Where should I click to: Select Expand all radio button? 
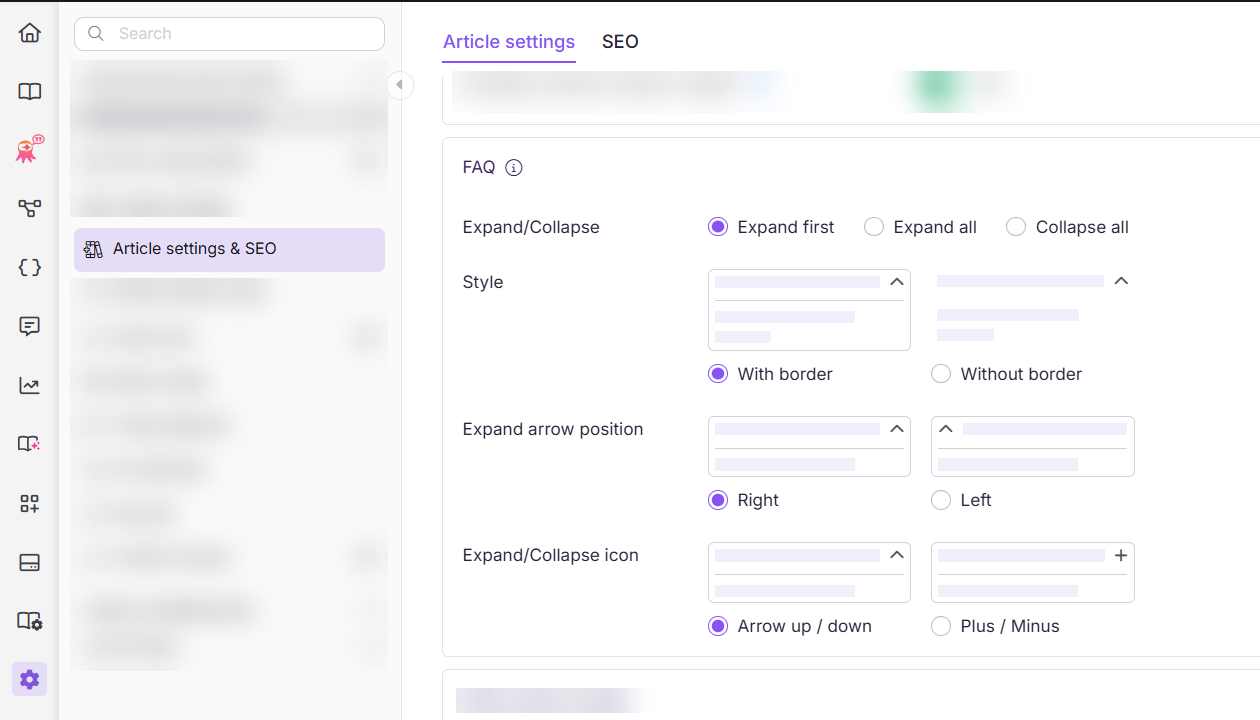874,227
